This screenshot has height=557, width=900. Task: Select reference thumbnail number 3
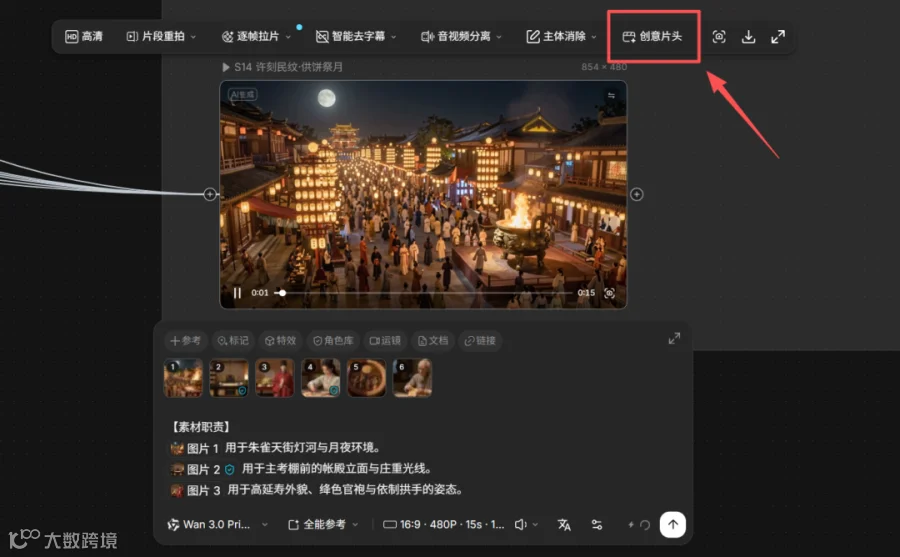(x=275, y=378)
